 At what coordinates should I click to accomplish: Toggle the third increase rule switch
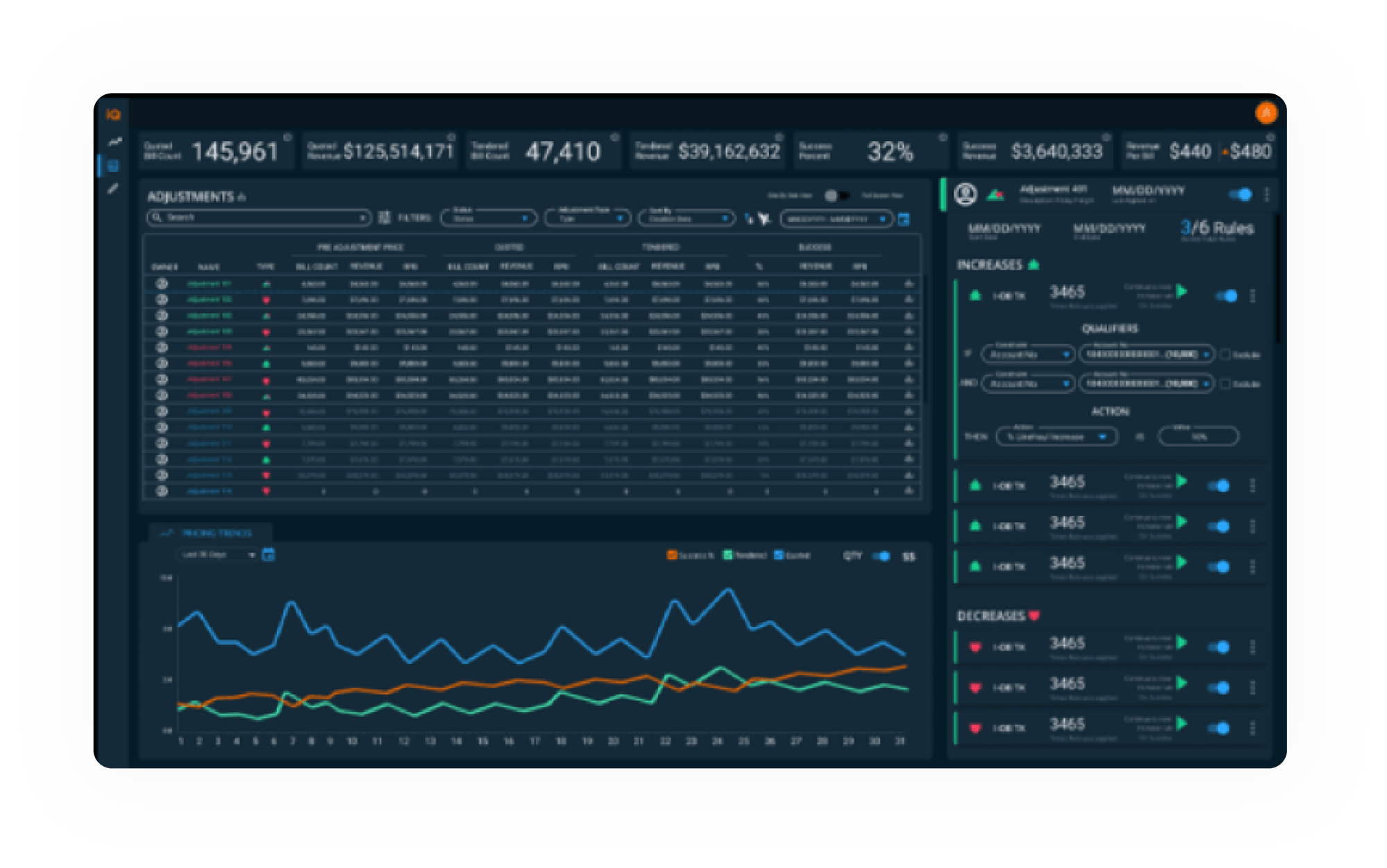coord(1218,526)
